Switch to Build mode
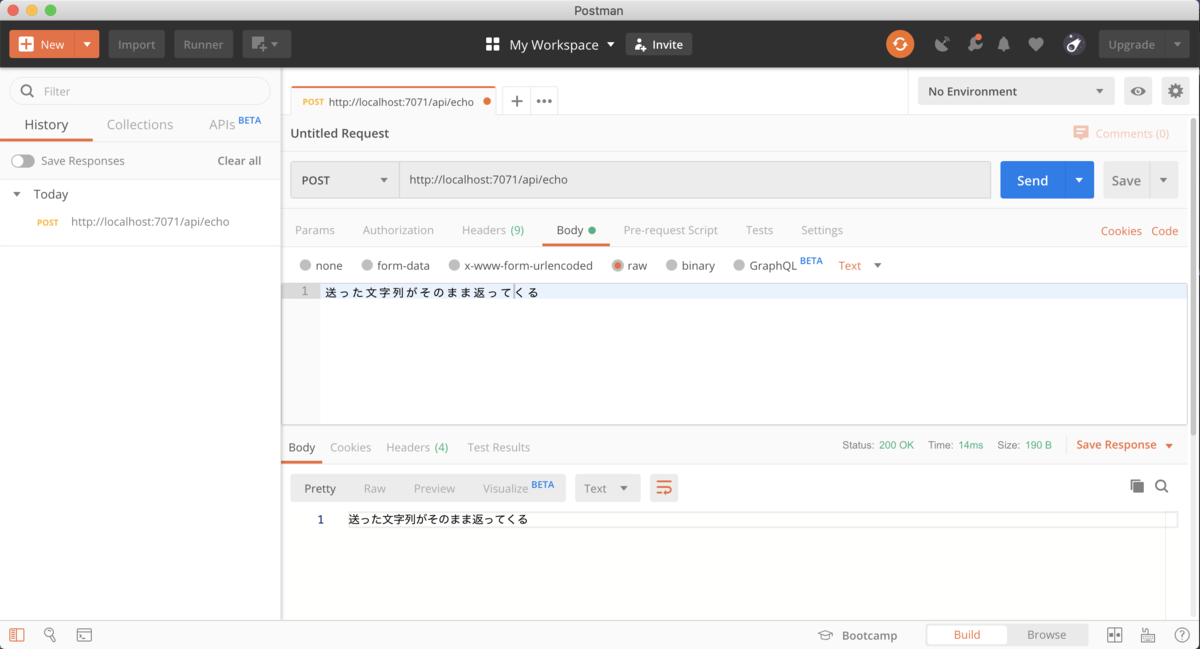 click(x=967, y=635)
